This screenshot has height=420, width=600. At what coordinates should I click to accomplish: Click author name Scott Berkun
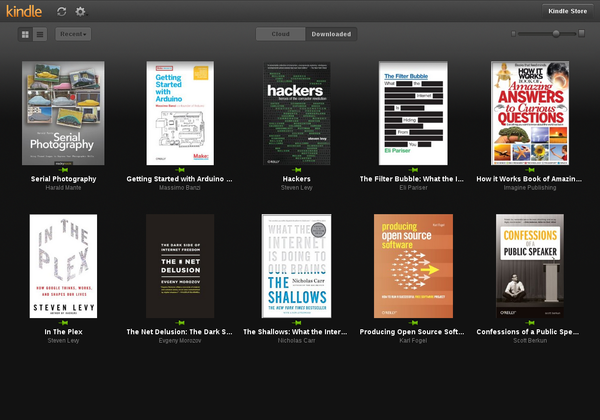[530, 340]
